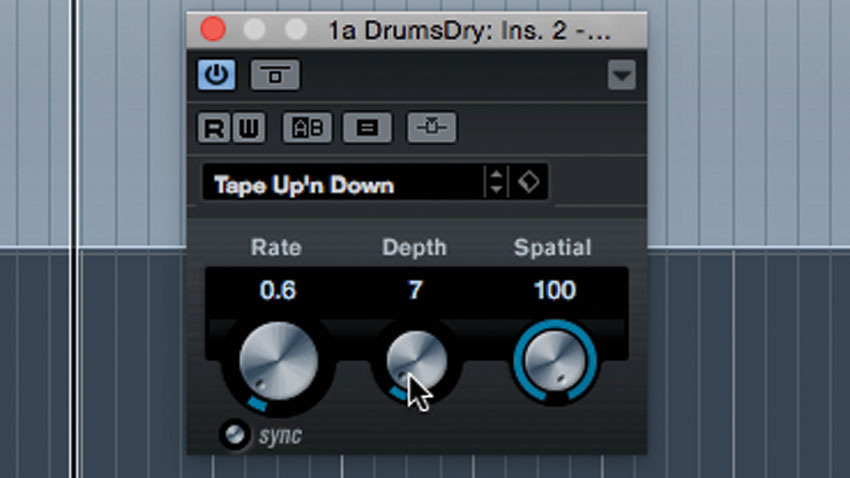Open the Tape Up'n Down preset browser
This screenshot has height=478, width=850.
click(x=343, y=184)
